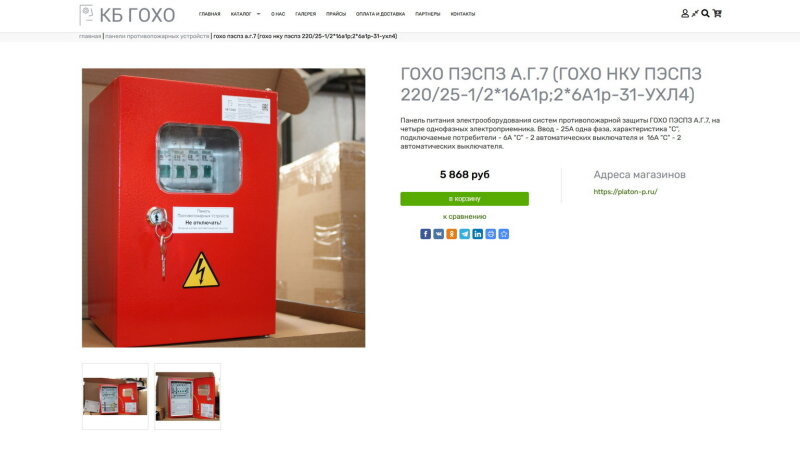The image size is (800, 468).
Task: Open the Галерея menu item
Action: click(x=306, y=14)
